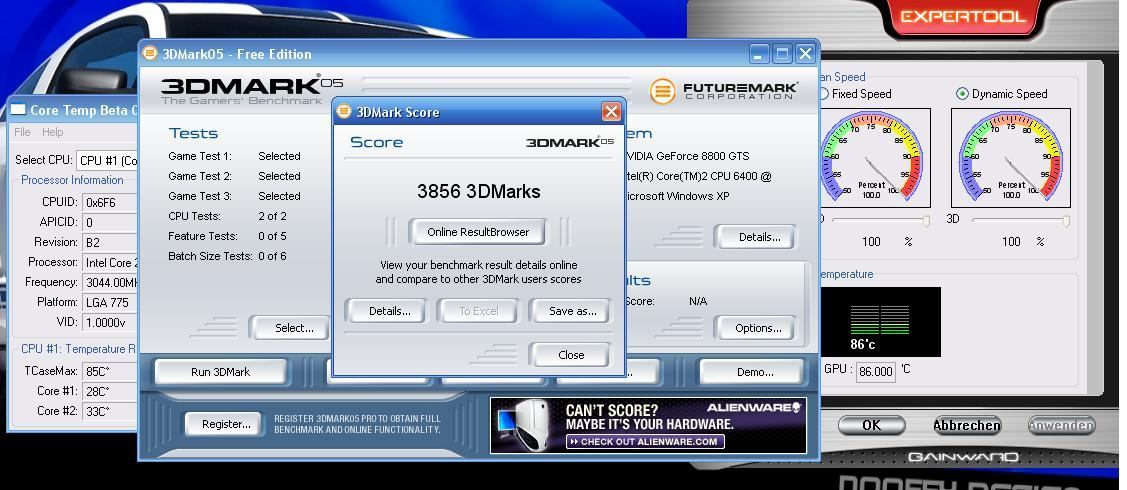The width and height of the screenshot is (1127, 490).
Task: Click the Game Test 1 Selected row
Action: coord(234,156)
